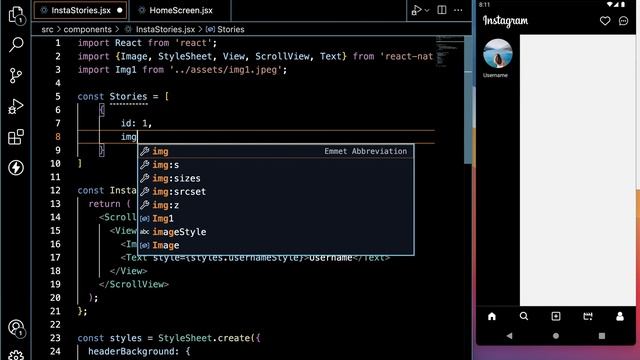640x360 pixels.
Task: Open the run button dropdown arrow
Action: point(427,10)
